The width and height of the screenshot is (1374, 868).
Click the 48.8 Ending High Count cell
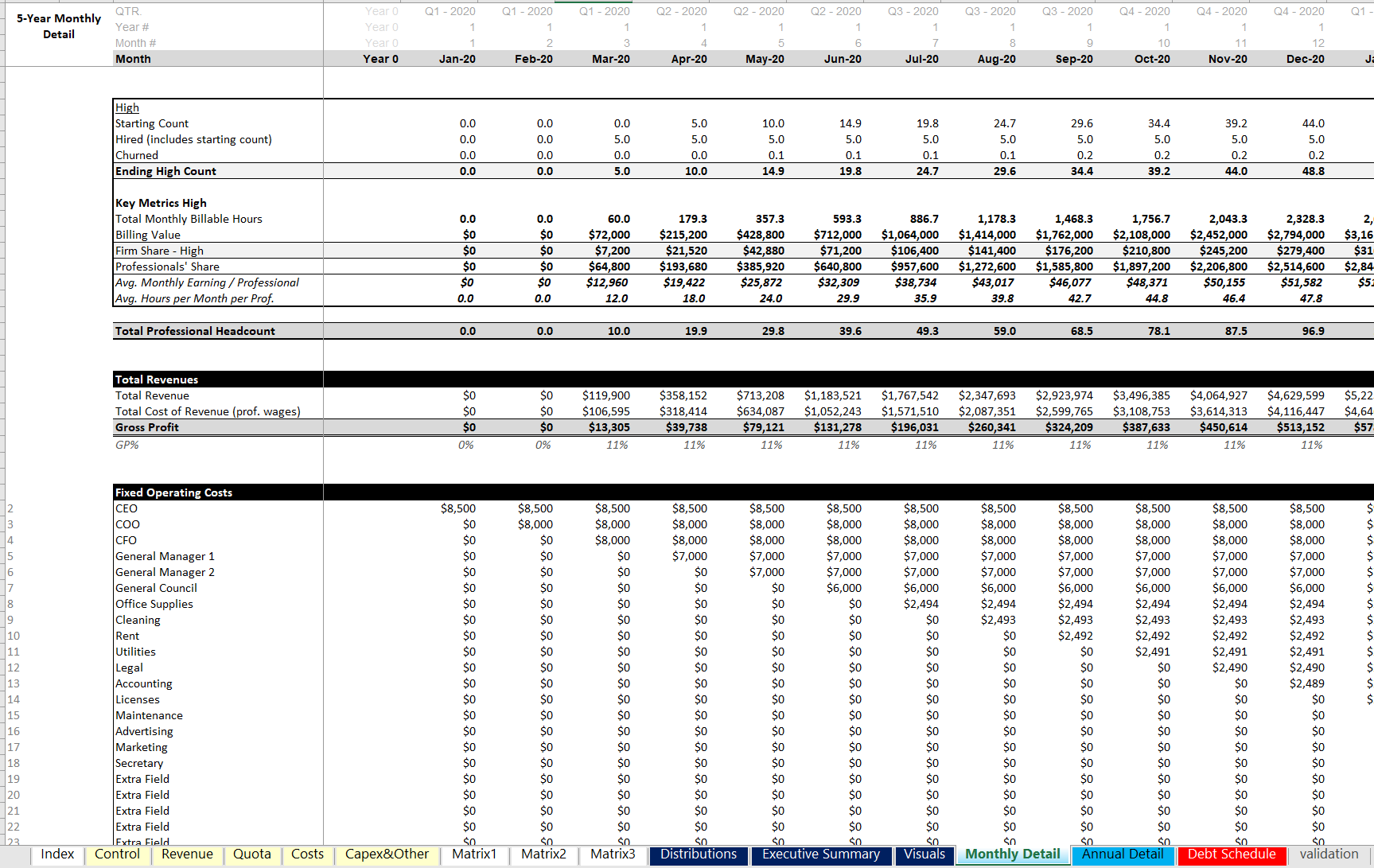click(1314, 171)
